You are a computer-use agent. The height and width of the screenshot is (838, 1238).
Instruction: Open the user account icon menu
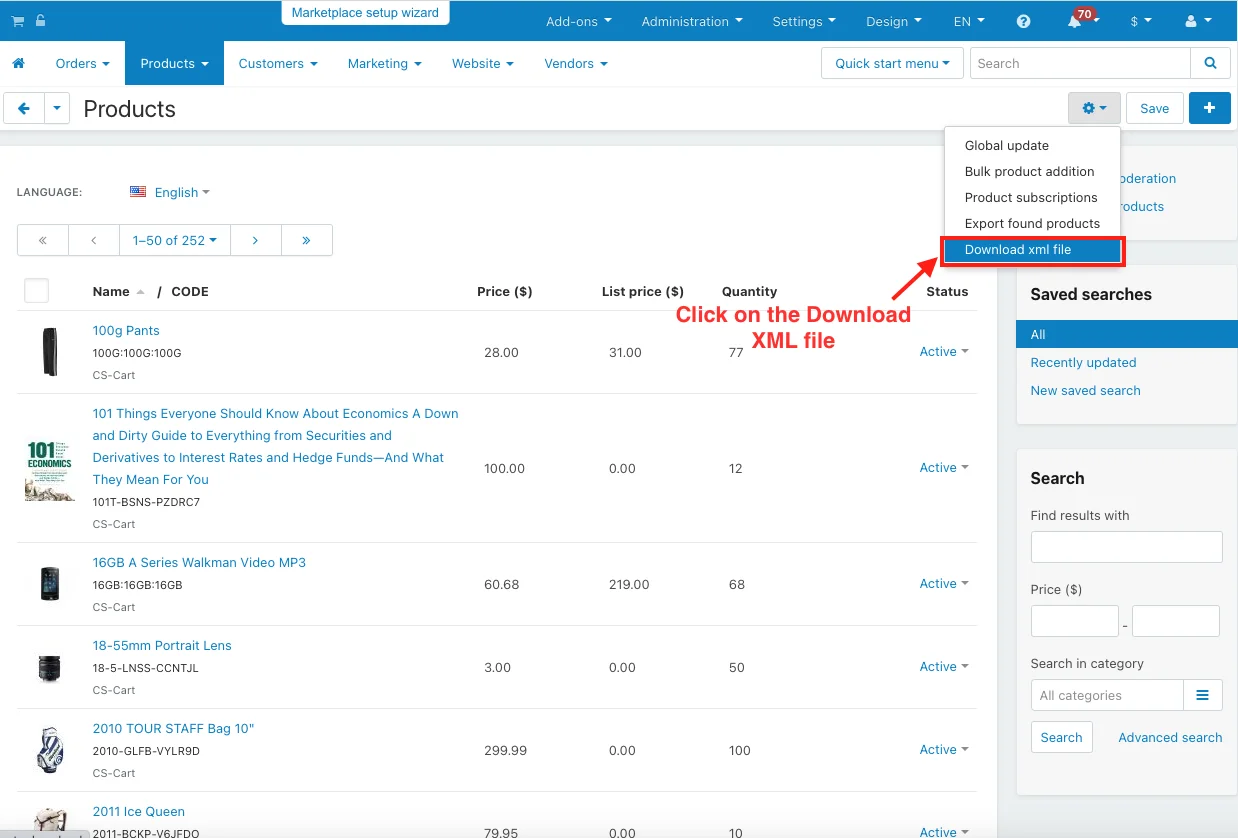[1197, 21]
